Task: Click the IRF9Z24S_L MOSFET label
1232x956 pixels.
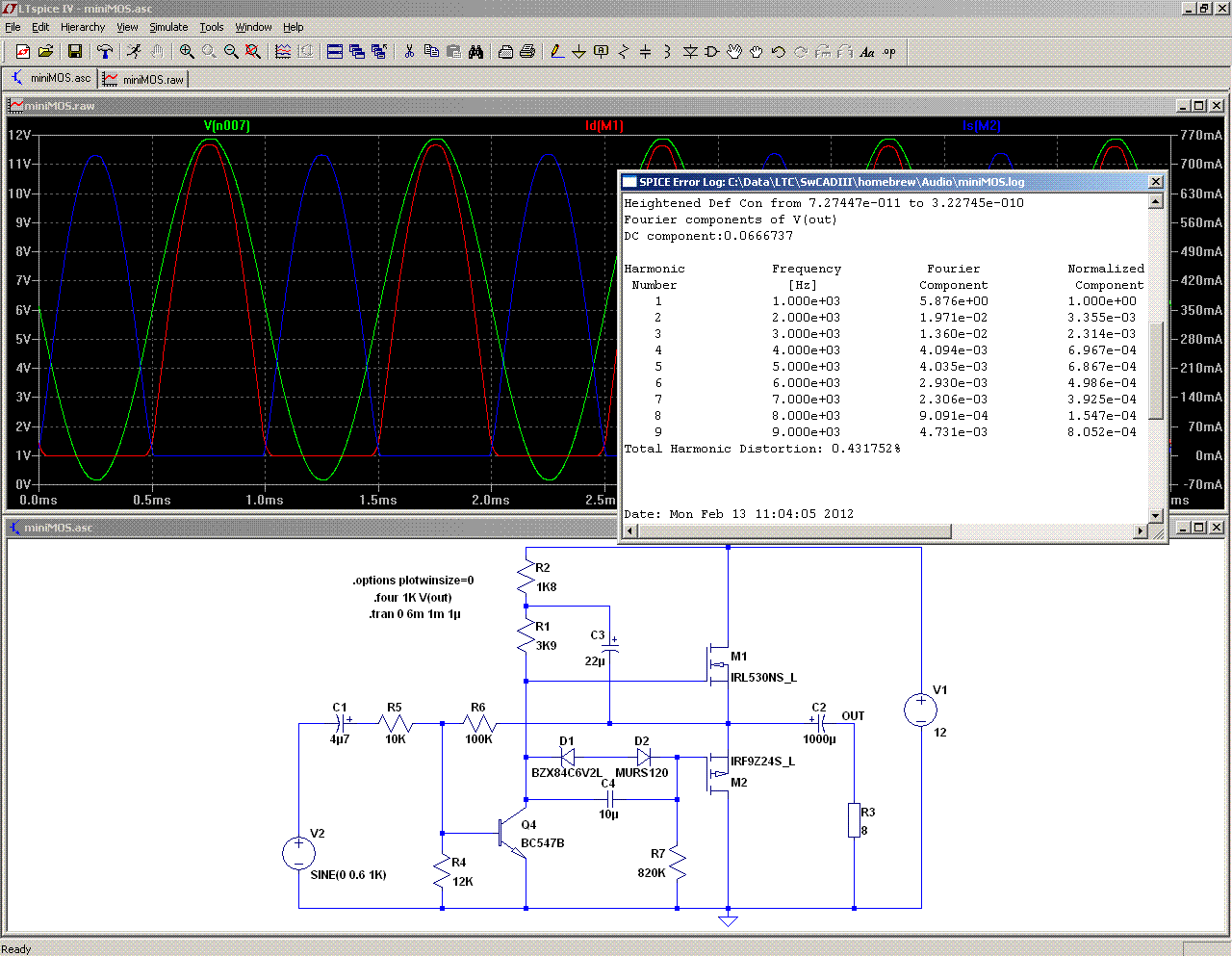Action: coord(762,762)
